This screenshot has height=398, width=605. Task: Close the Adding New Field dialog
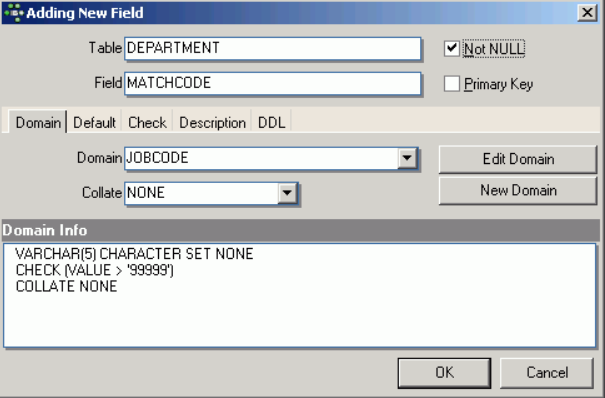587,13
